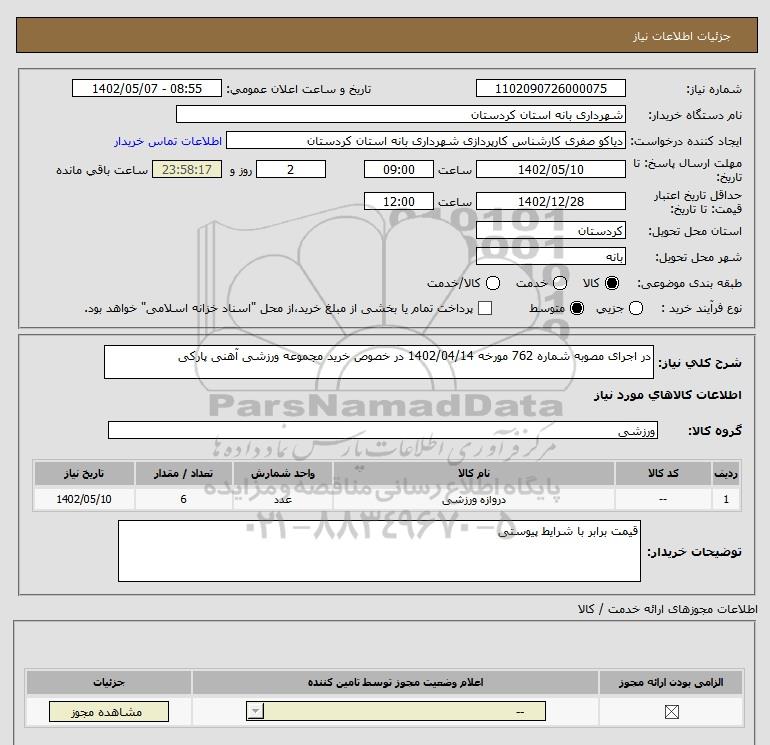
Task: Click the validity hour field 12:00
Action: 399,201
